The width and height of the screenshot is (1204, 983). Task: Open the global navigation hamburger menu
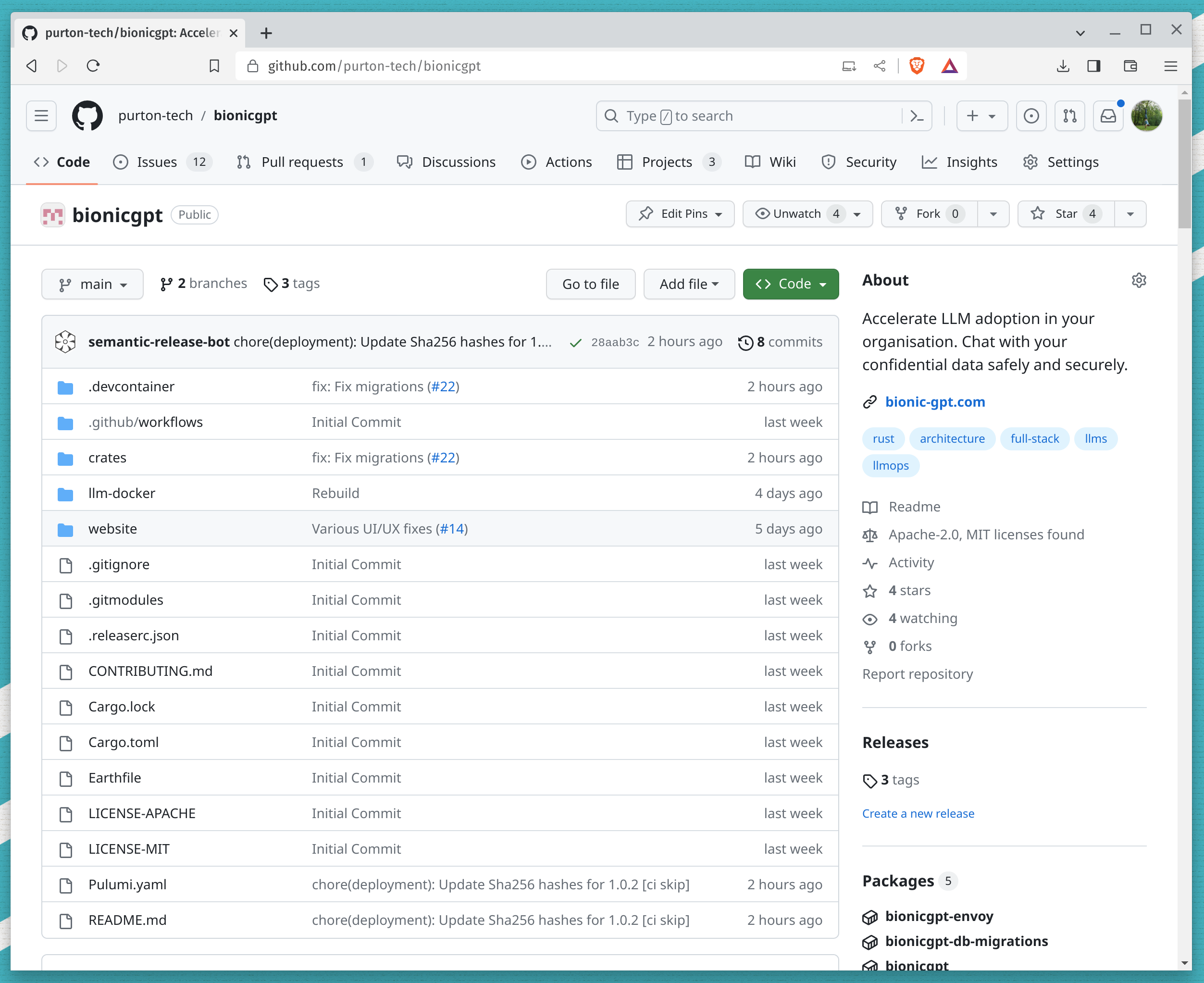(x=40, y=115)
